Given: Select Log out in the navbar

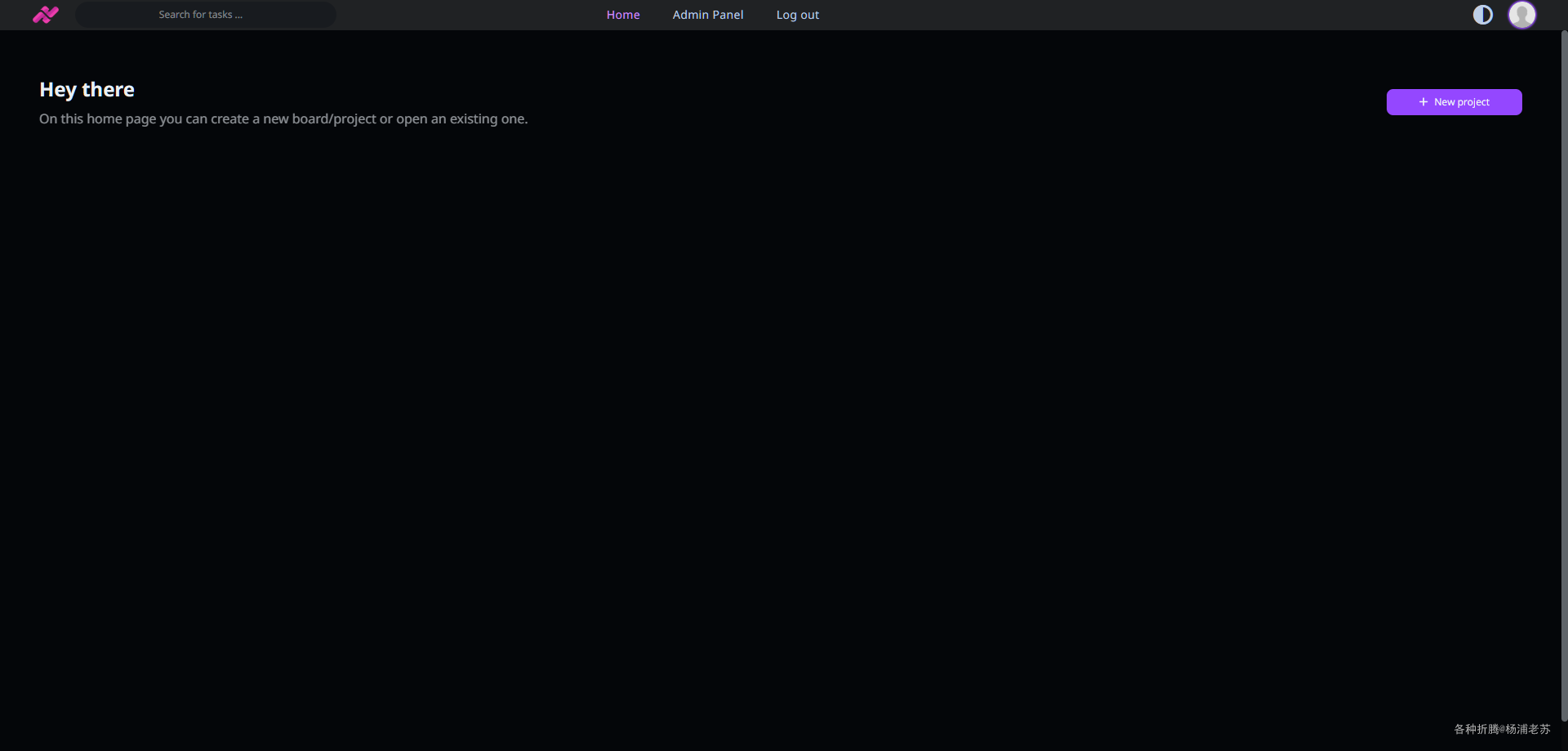Looking at the screenshot, I should click(798, 15).
